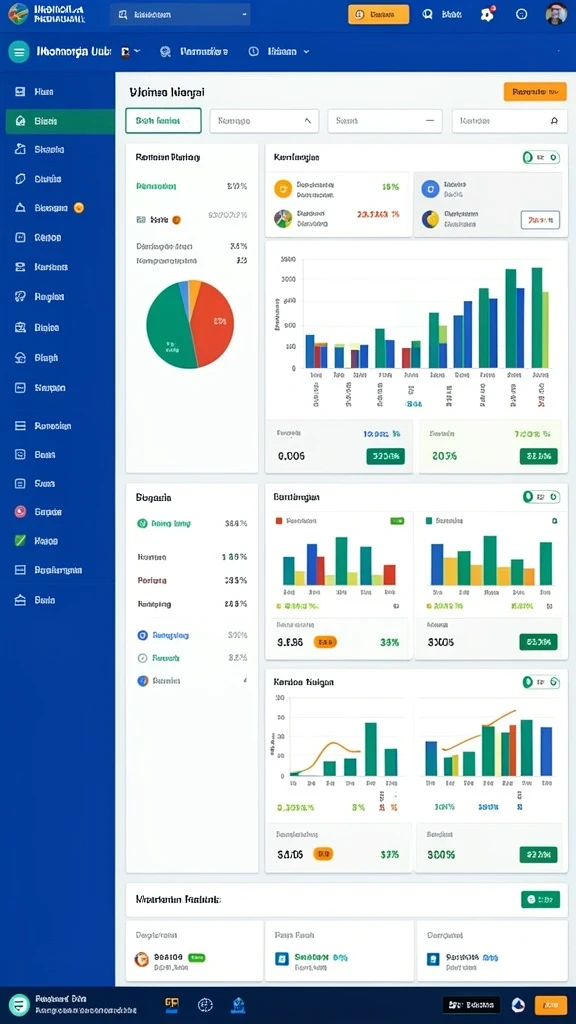This screenshot has height=1024, width=576.
Task: Click the outlined clock icon in the left list
Action: [x=142, y=658]
